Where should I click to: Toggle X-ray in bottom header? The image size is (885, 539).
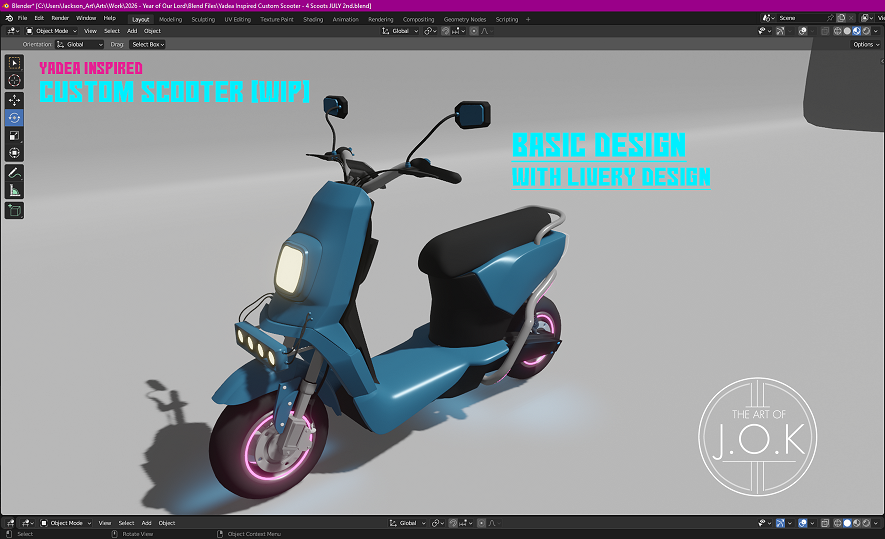click(825, 523)
